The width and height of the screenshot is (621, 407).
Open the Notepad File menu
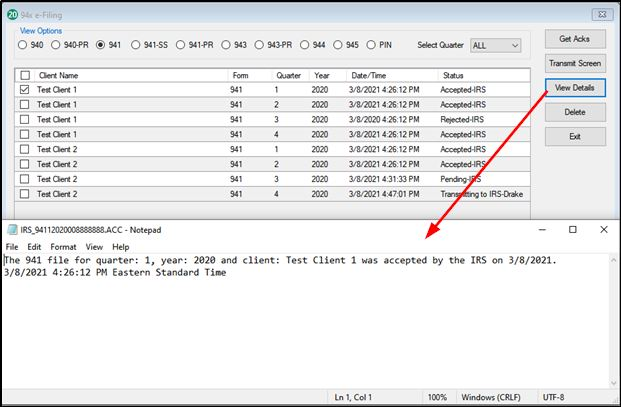click(x=12, y=246)
